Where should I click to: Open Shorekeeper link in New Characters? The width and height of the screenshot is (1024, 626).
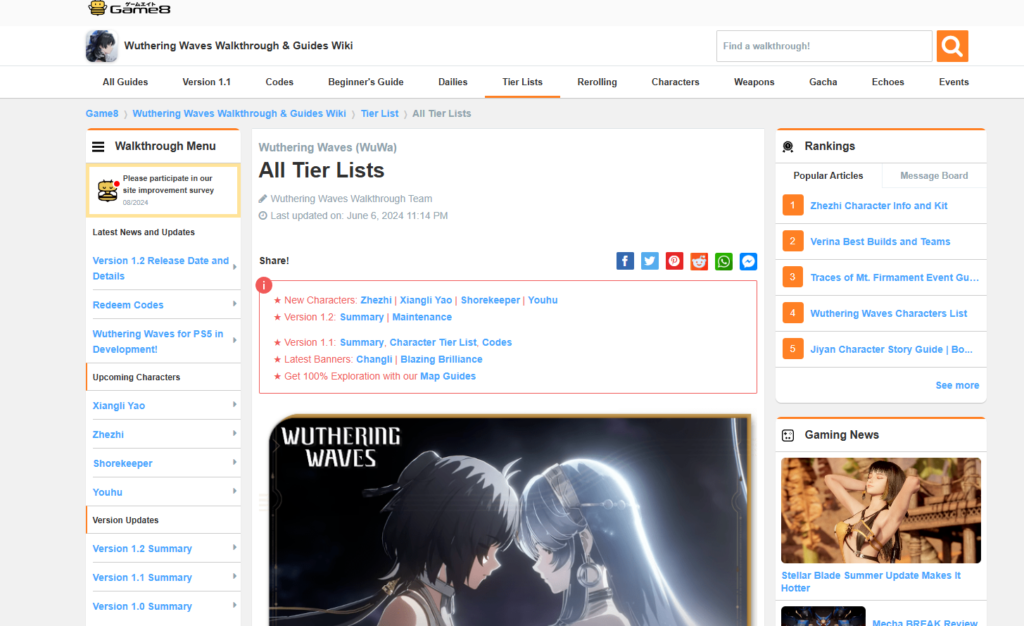click(490, 300)
